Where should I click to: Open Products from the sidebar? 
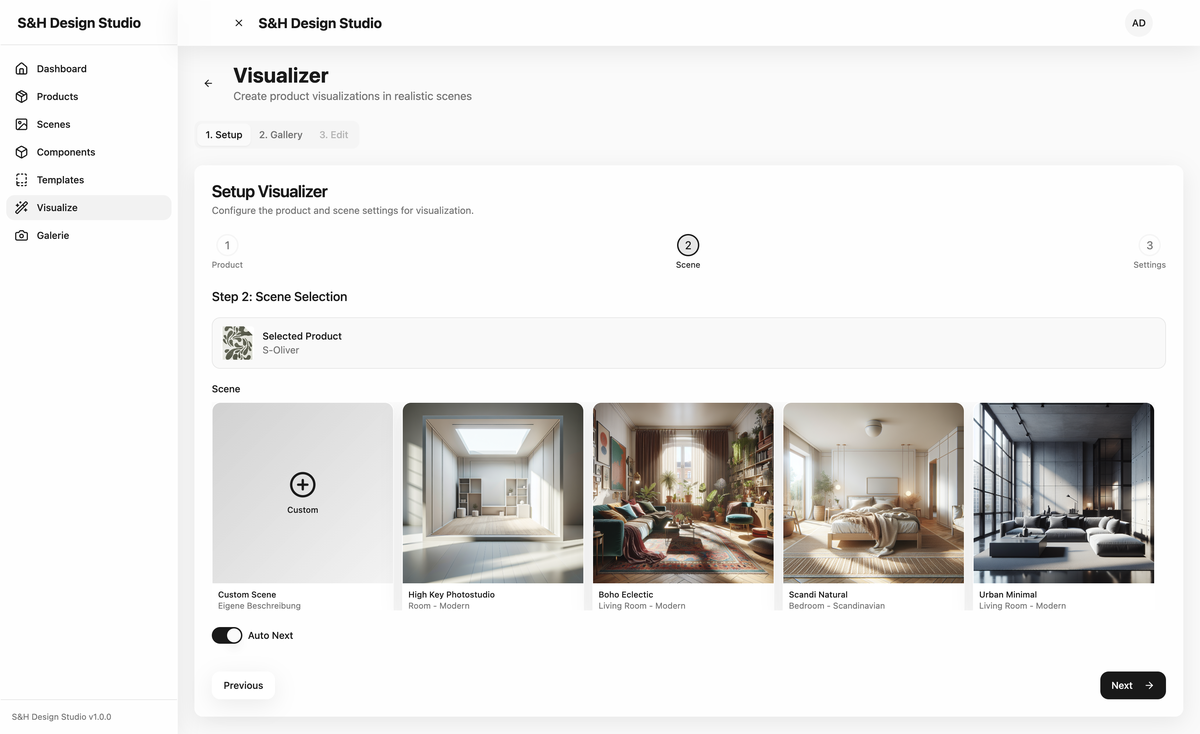(21, 96)
